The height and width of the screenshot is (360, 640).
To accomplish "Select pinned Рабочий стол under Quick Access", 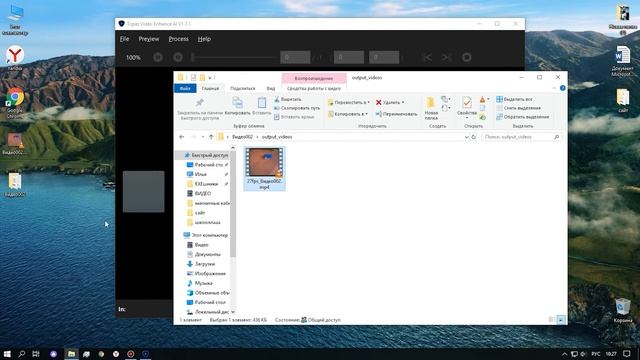I will point(207,165).
